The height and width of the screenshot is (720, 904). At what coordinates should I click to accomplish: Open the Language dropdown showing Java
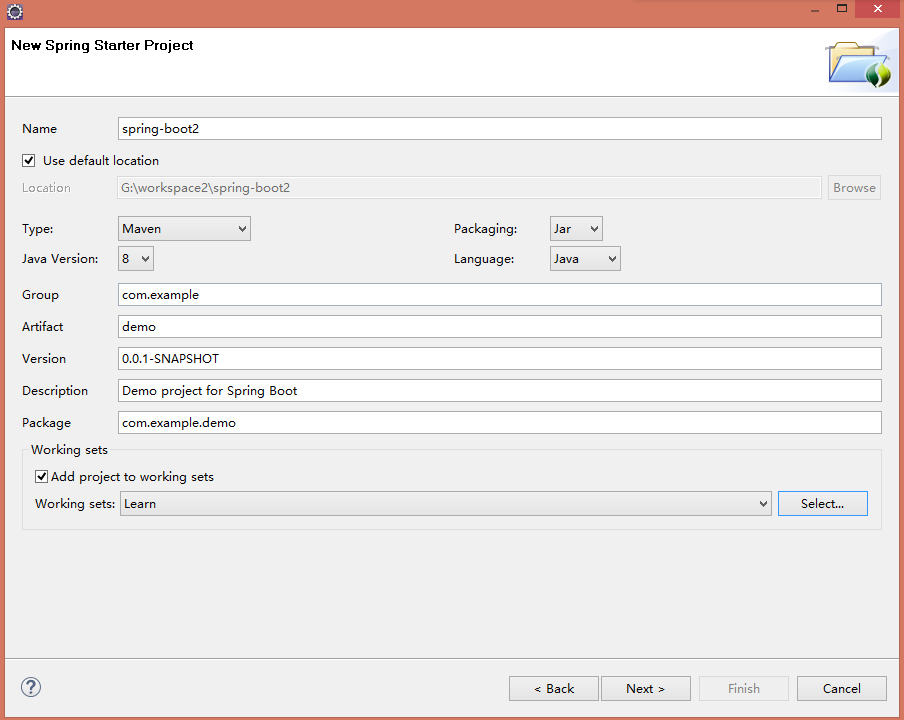coord(585,259)
